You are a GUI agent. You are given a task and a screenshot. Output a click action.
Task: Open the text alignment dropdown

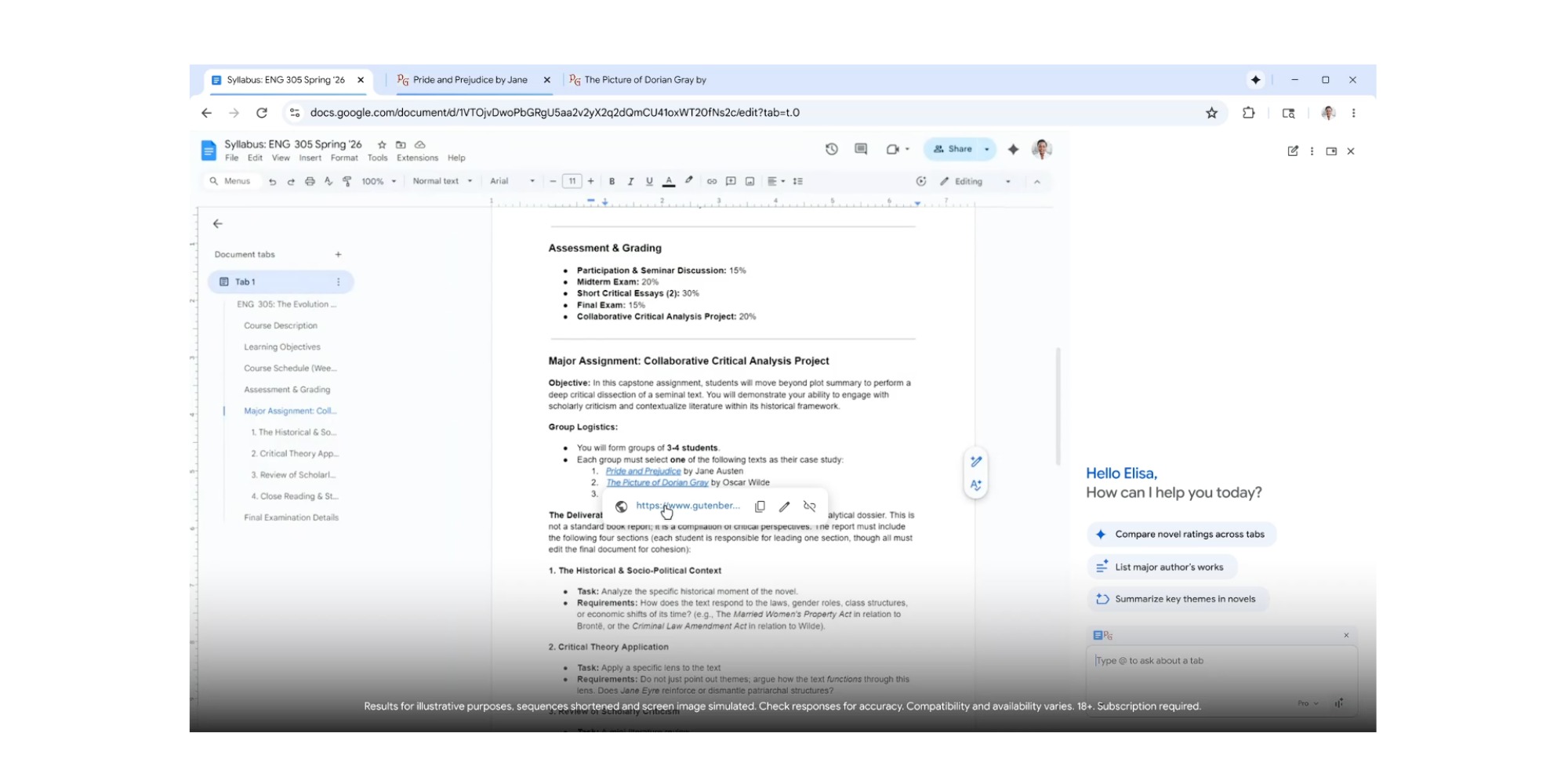click(x=775, y=181)
